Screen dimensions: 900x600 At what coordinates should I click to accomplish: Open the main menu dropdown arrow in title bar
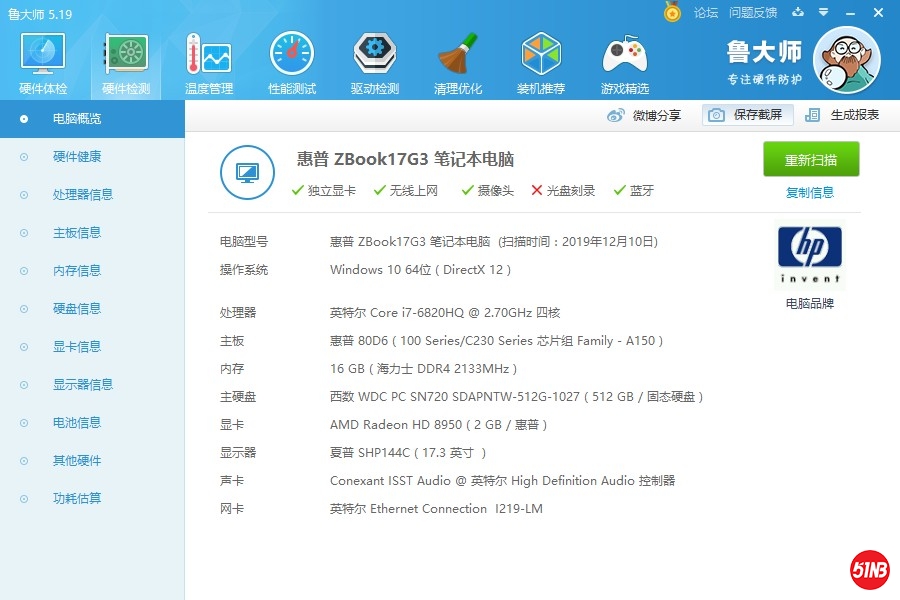824,12
